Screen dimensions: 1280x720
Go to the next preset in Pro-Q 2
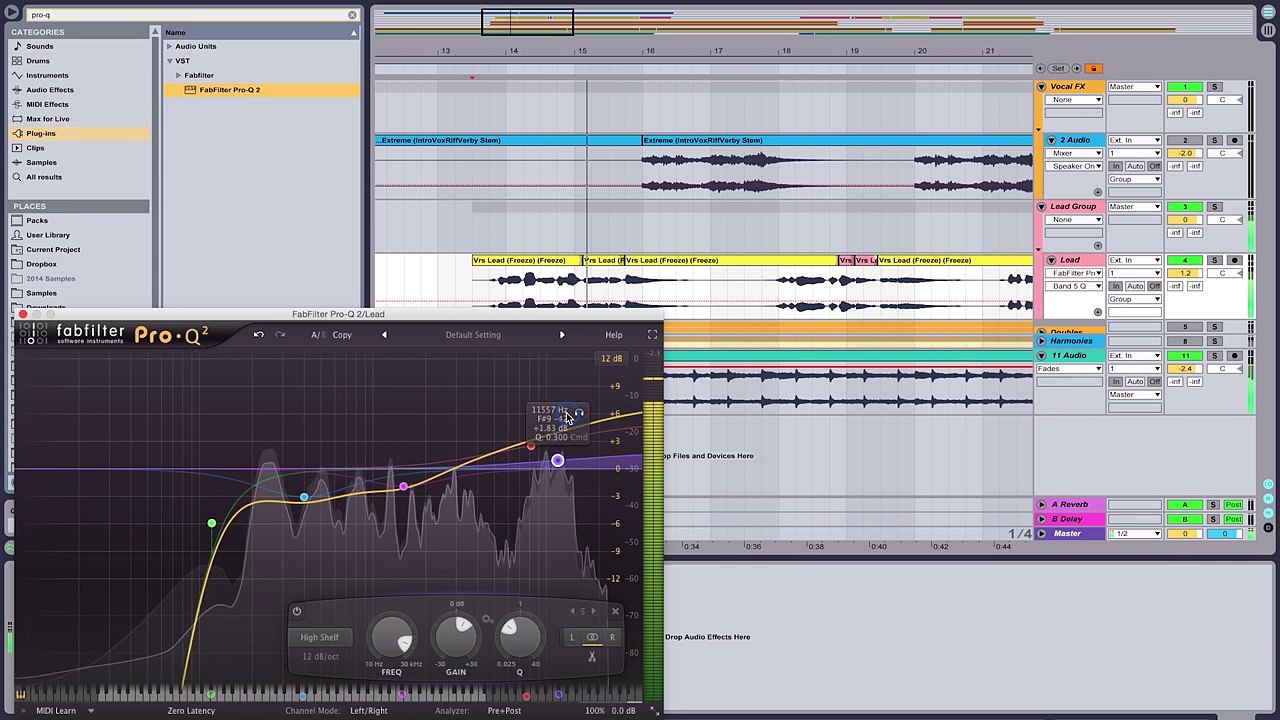(x=561, y=335)
